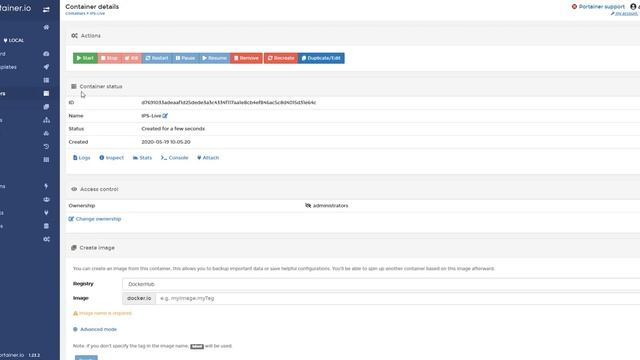Open the Stats link
Viewport: 640px width, 360px height.
tap(142, 158)
